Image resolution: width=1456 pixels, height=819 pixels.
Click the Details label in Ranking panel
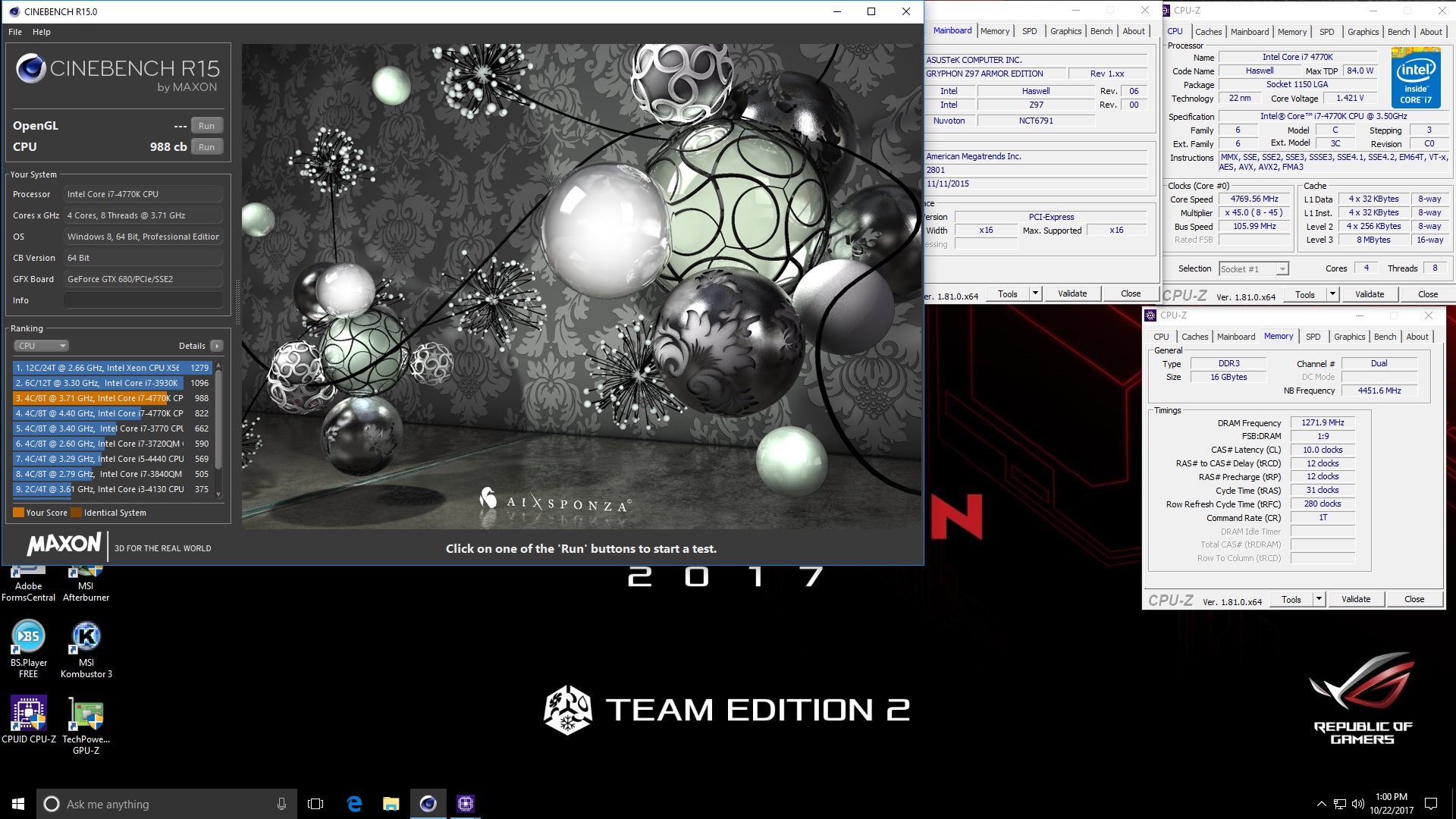192,346
